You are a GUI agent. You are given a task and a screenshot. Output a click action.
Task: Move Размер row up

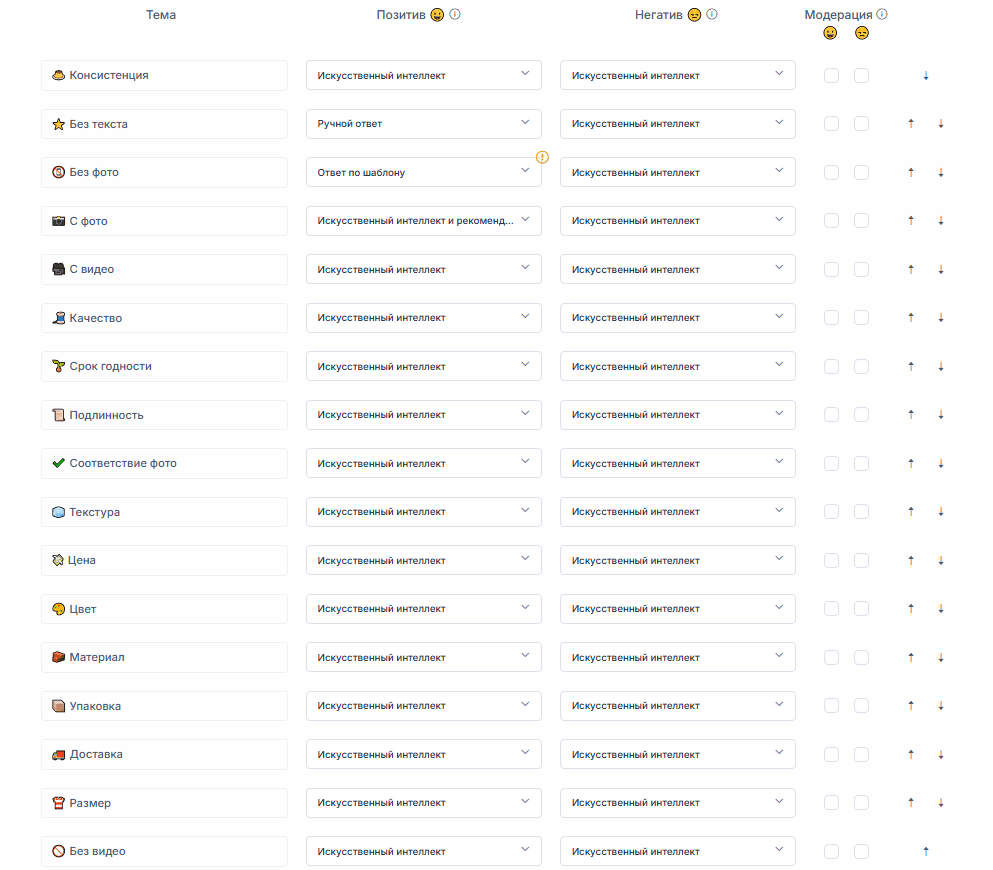coord(911,803)
